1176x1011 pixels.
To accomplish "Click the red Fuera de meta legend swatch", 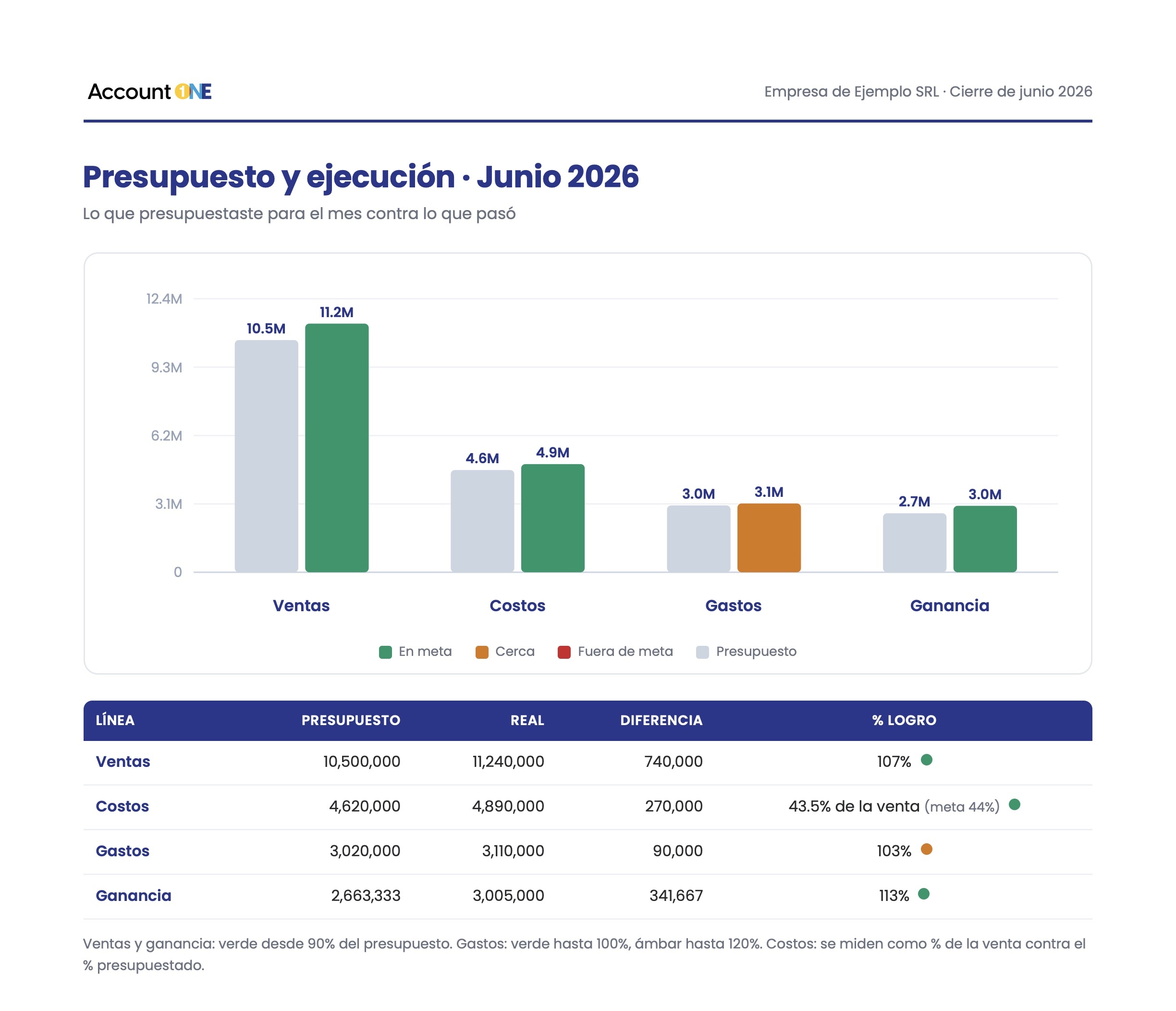I will (x=564, y=652).
